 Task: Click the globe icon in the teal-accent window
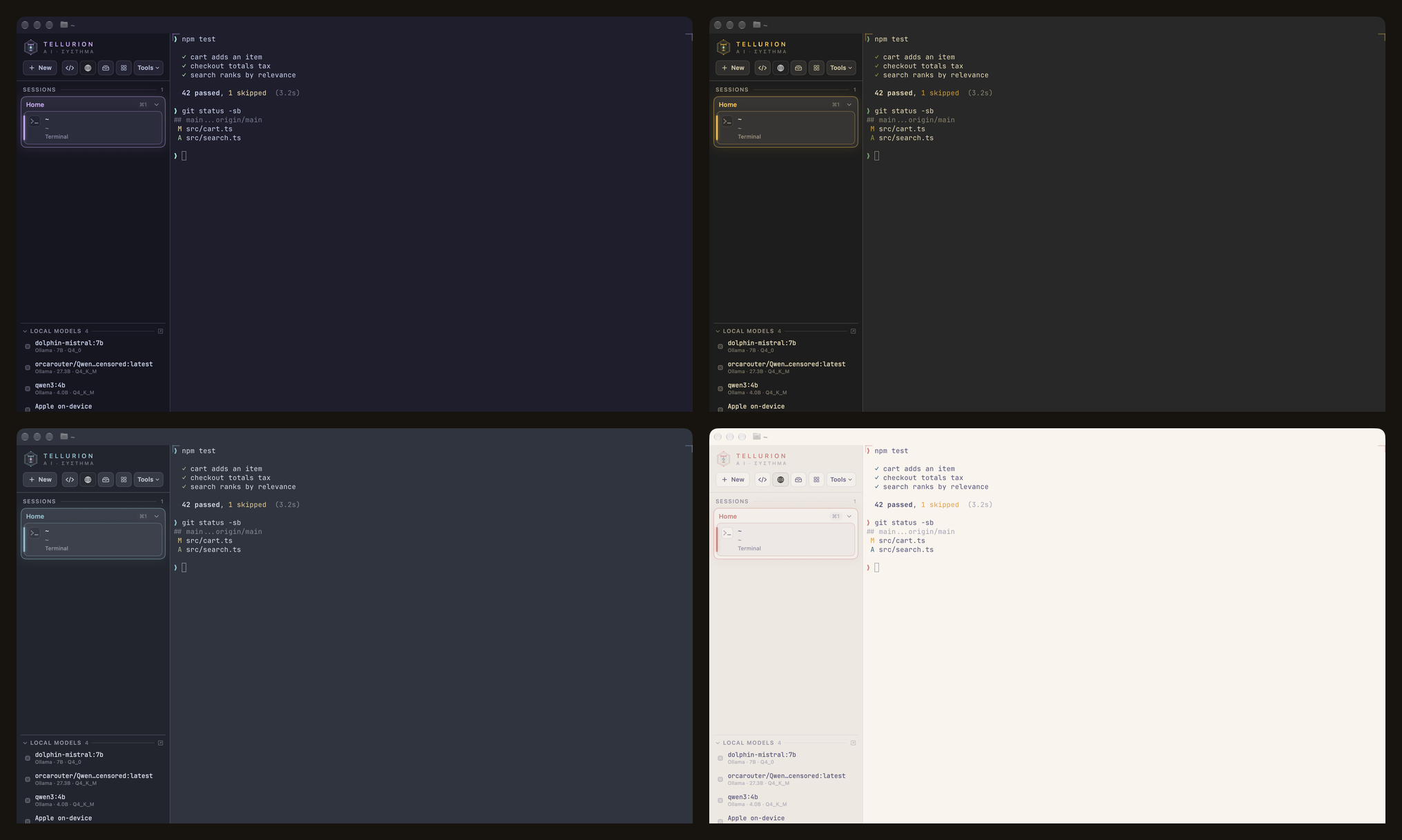(x=88, y=479)
